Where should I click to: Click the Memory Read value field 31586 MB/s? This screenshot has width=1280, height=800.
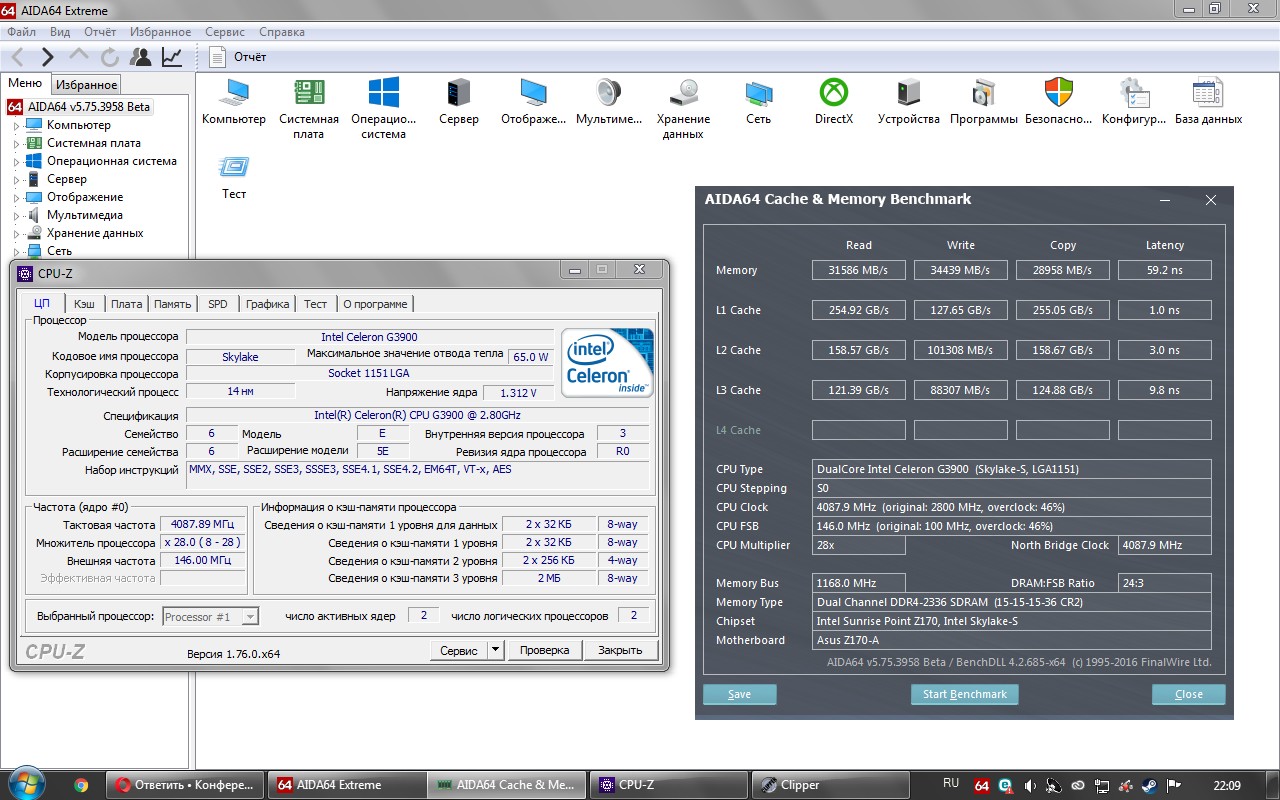pos(859,270)
